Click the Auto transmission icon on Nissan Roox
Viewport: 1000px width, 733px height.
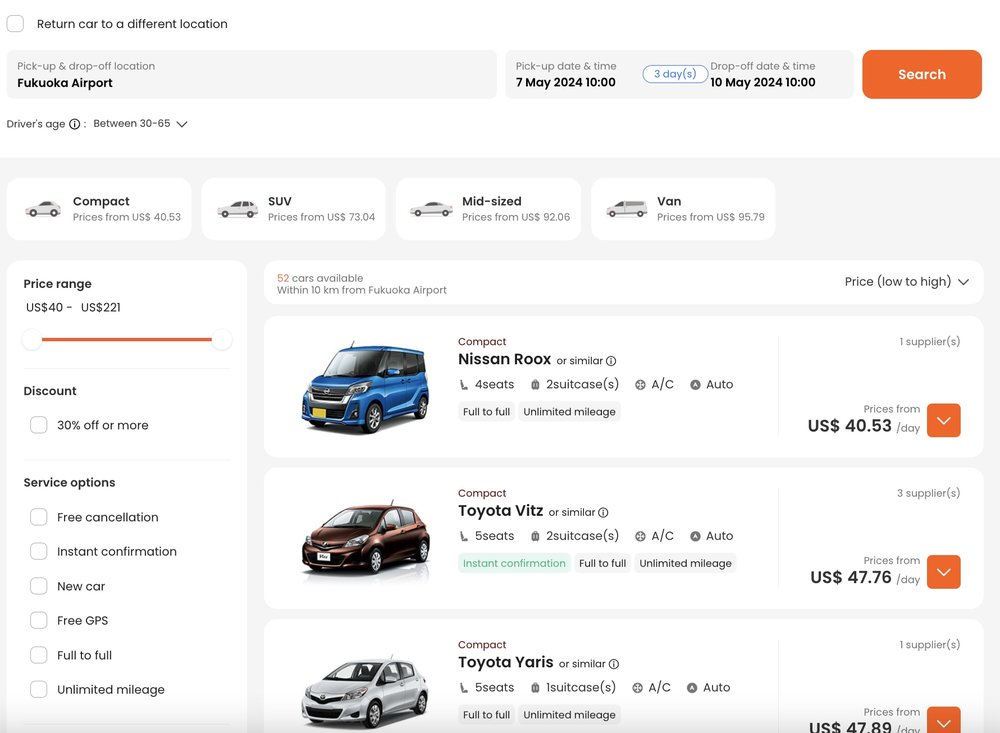pyautogui.click(x=695, y=385)
